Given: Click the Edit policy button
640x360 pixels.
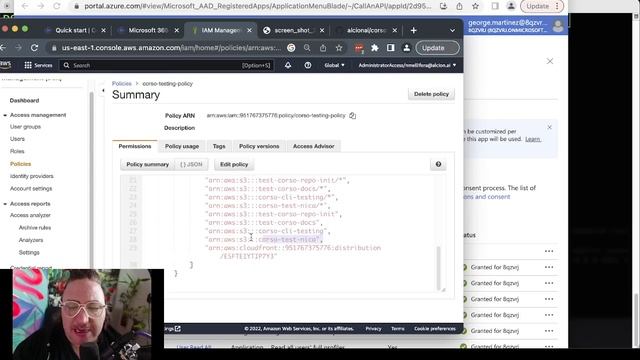Looking at the screenshot, I should click(234, 164).
